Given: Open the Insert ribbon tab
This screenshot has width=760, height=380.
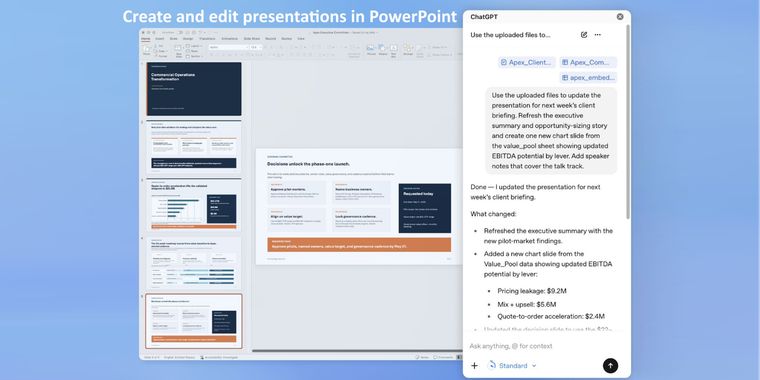Looking at the screenshot, I should tap(159, 38).
